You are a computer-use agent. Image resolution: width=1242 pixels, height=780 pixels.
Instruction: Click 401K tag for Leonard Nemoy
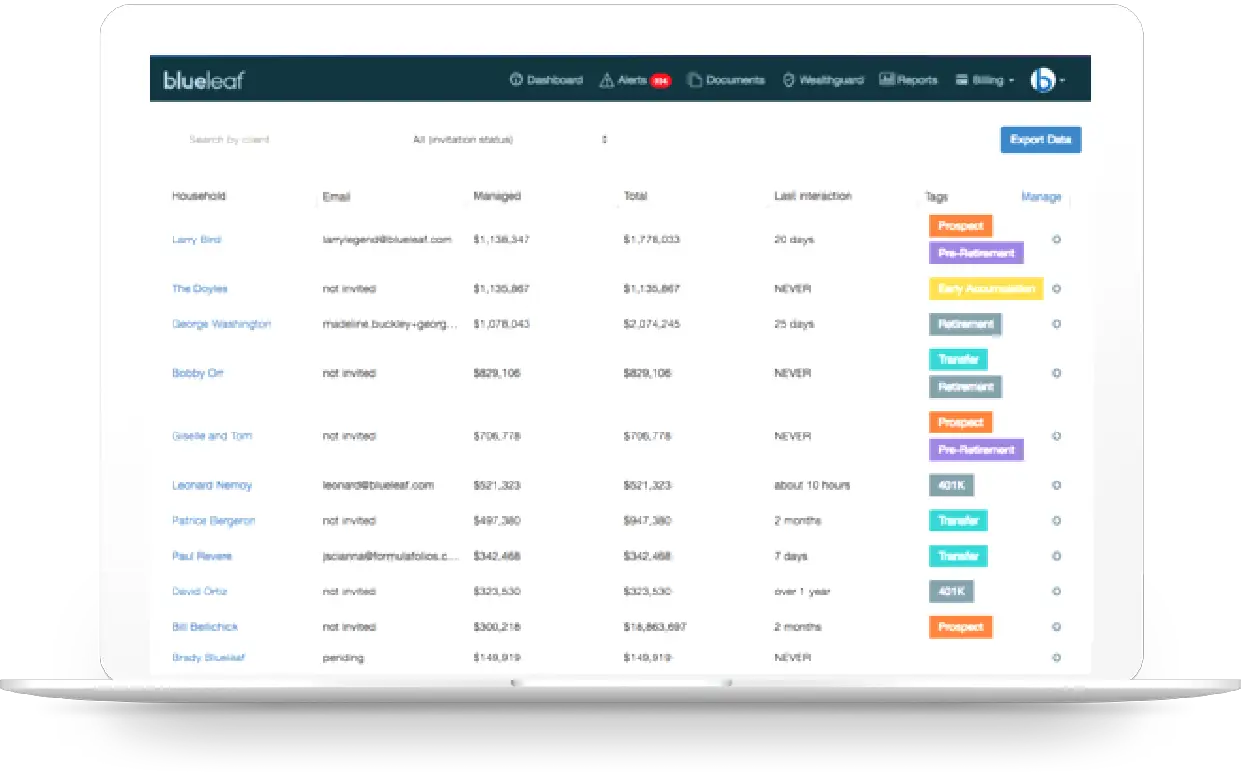[951, 486]
